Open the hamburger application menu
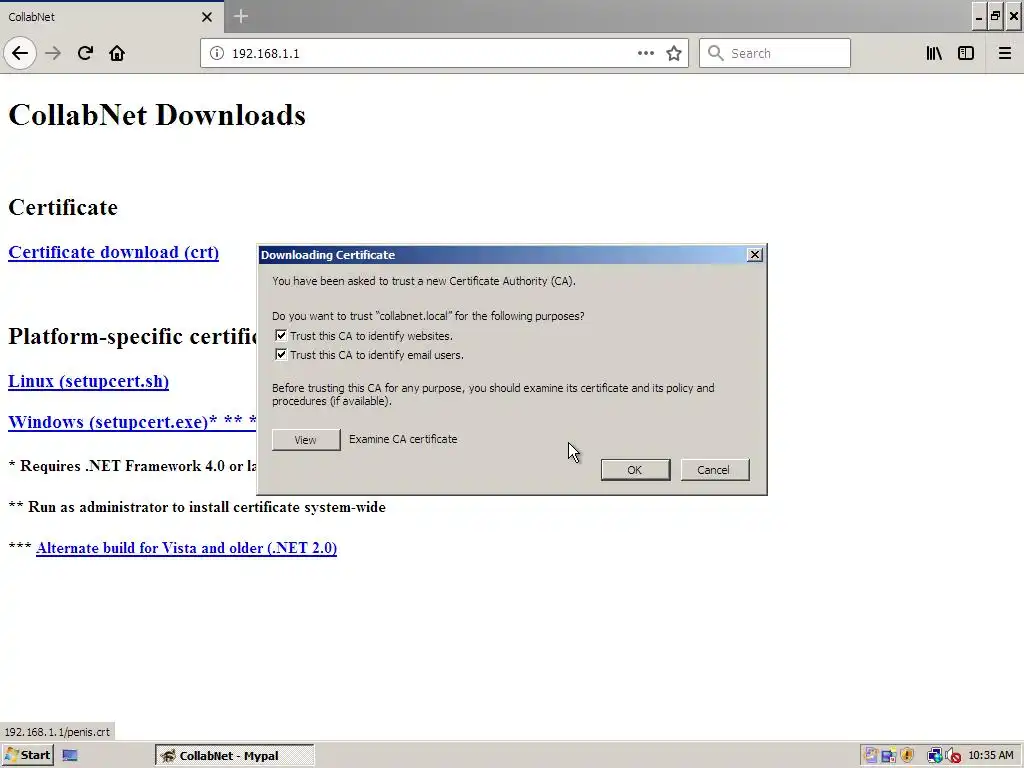 1004,53
